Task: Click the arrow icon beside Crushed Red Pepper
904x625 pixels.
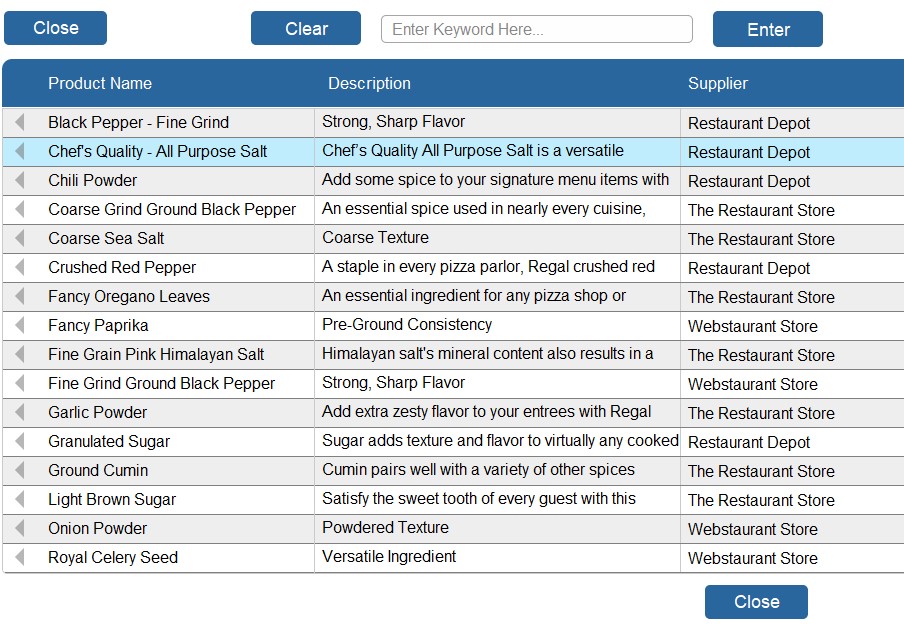Action: [19, 267]
